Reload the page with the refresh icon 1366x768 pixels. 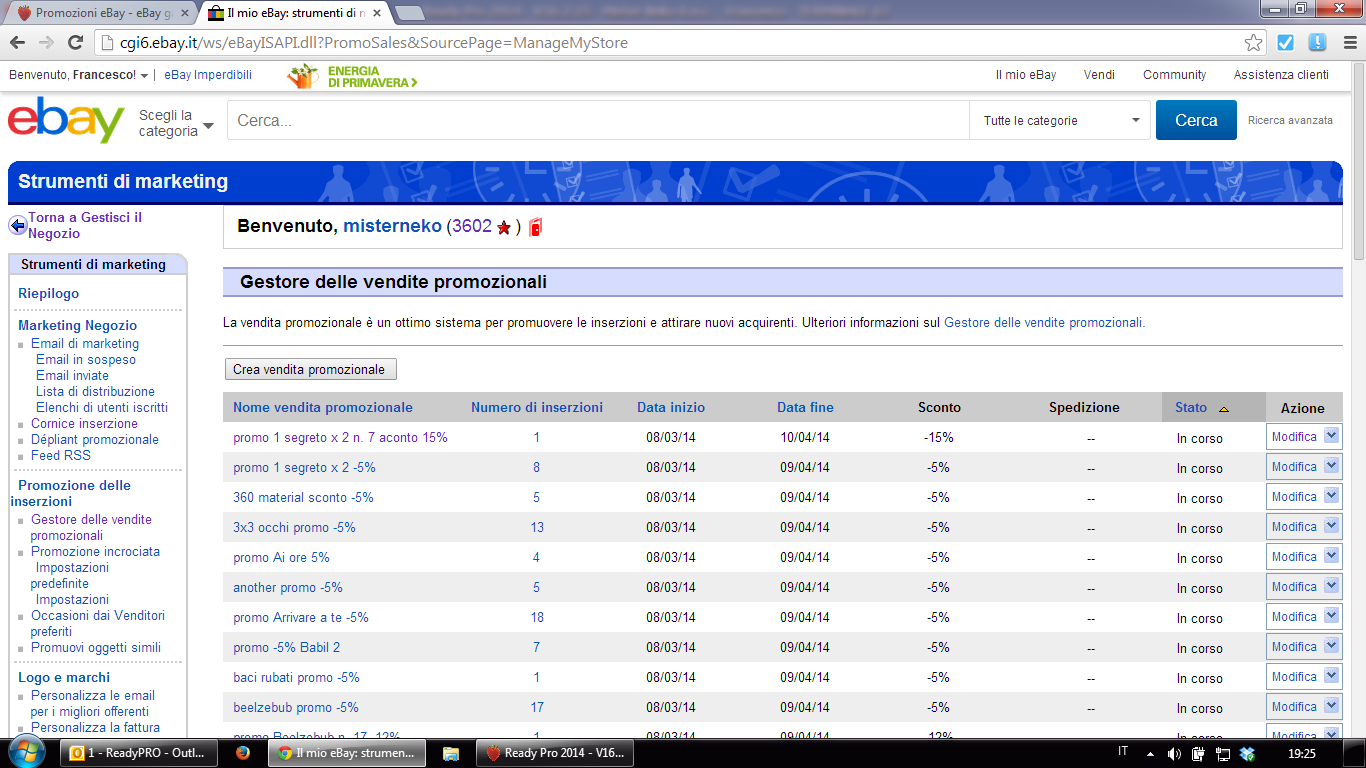[75, 43]
